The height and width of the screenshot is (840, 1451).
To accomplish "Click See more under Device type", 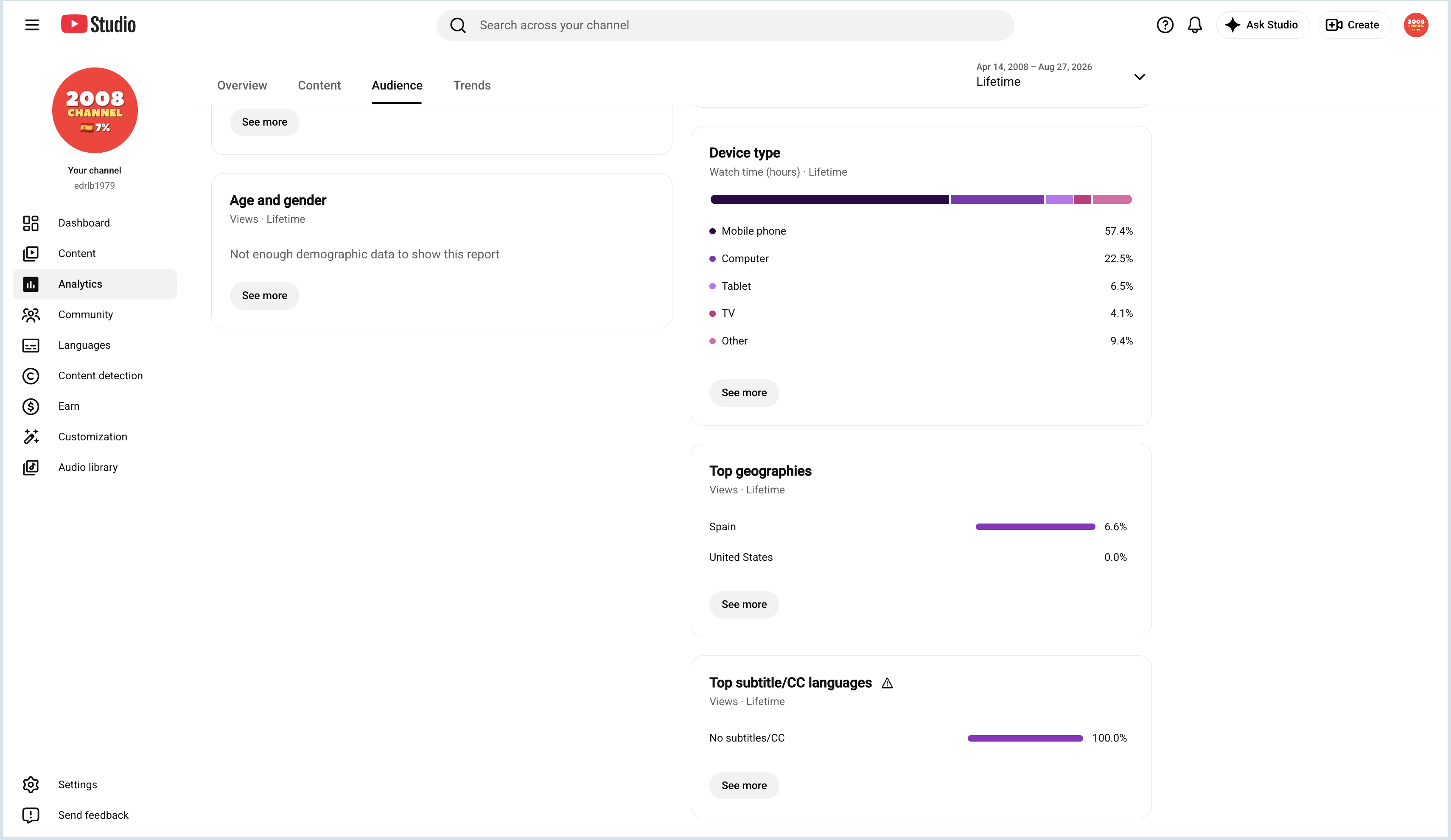I will tap(744, 393).
